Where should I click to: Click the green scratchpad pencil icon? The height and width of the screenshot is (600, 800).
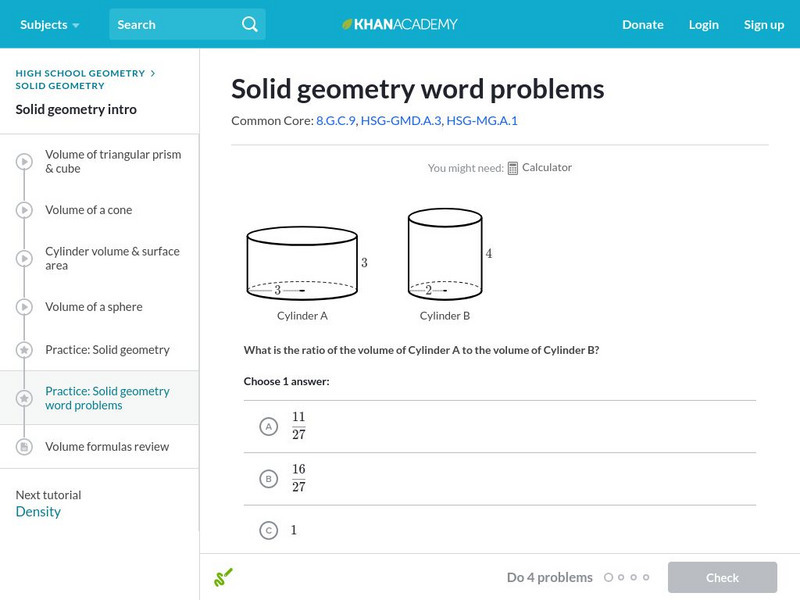coord(223,577)
